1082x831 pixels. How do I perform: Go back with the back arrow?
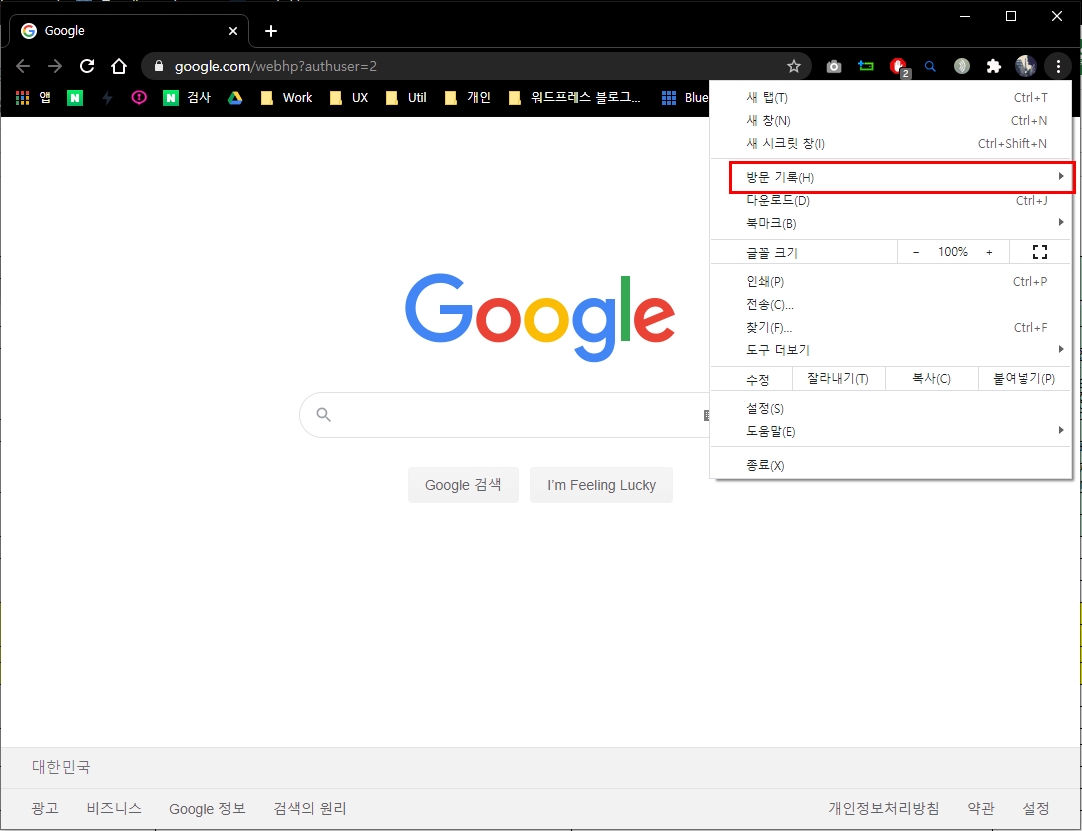coord(23,66)
